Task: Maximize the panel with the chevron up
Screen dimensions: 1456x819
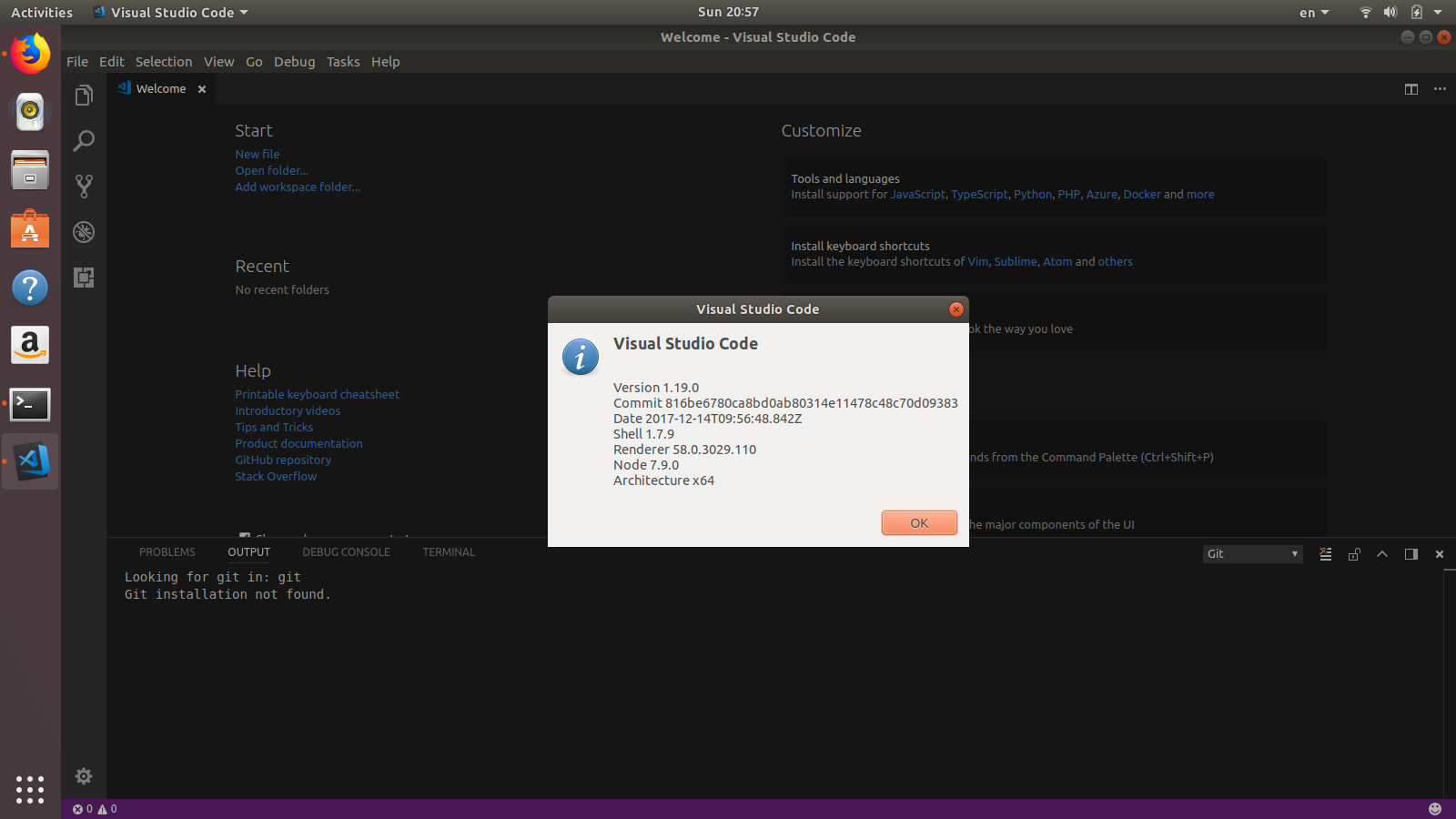Action: (x=1382, y=554)
